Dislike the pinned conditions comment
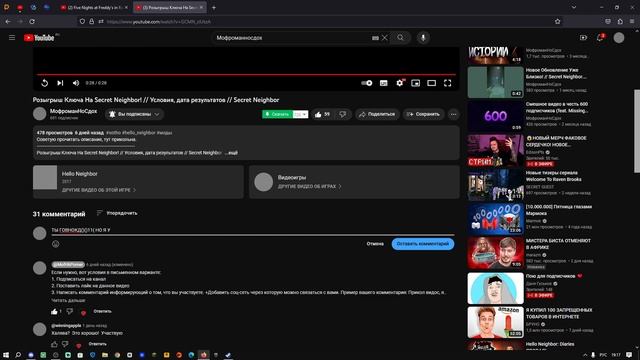The image size is (640, 360). (x=70, y=311)
